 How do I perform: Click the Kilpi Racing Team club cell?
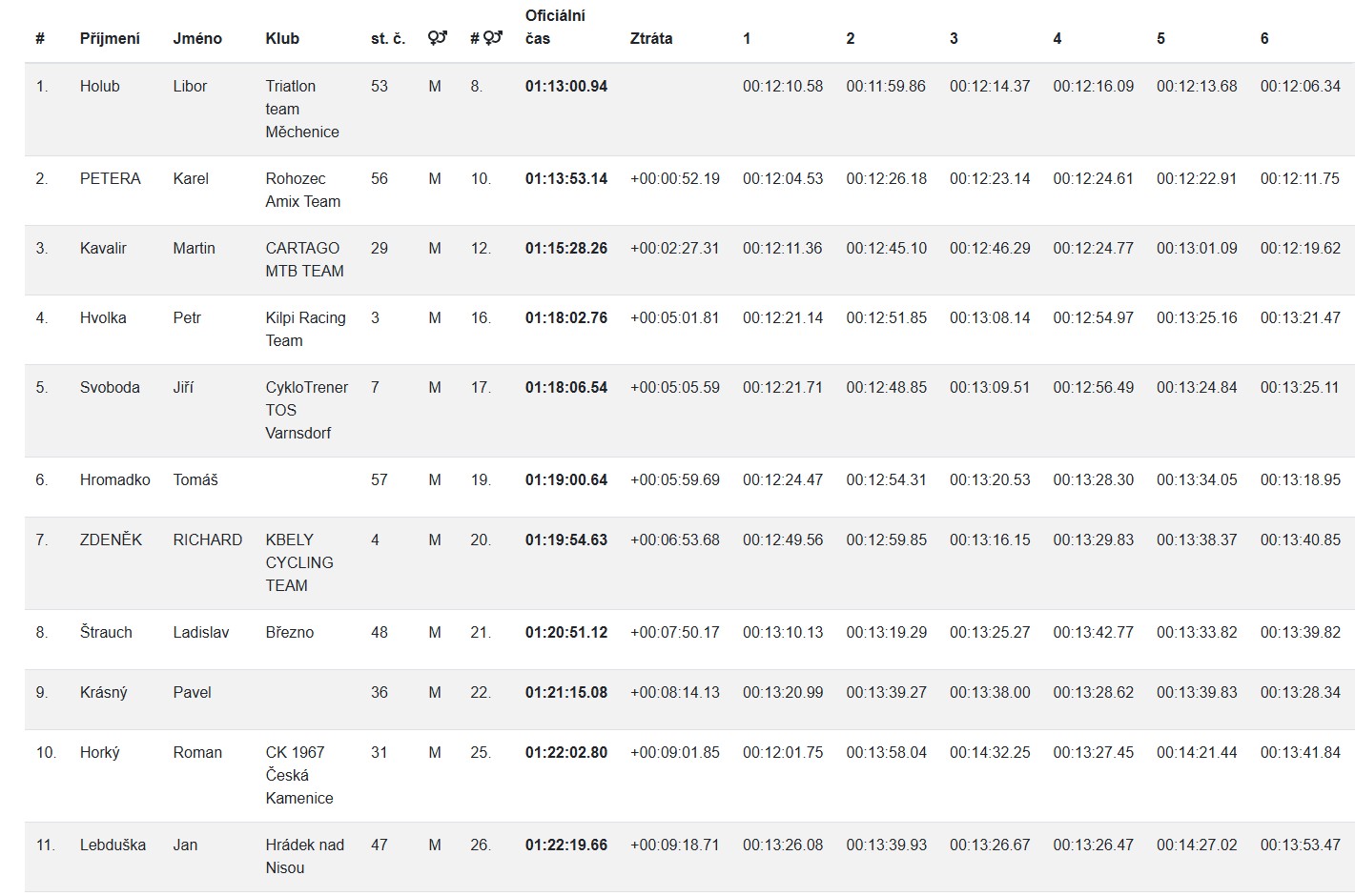click(x=305, y=329)
